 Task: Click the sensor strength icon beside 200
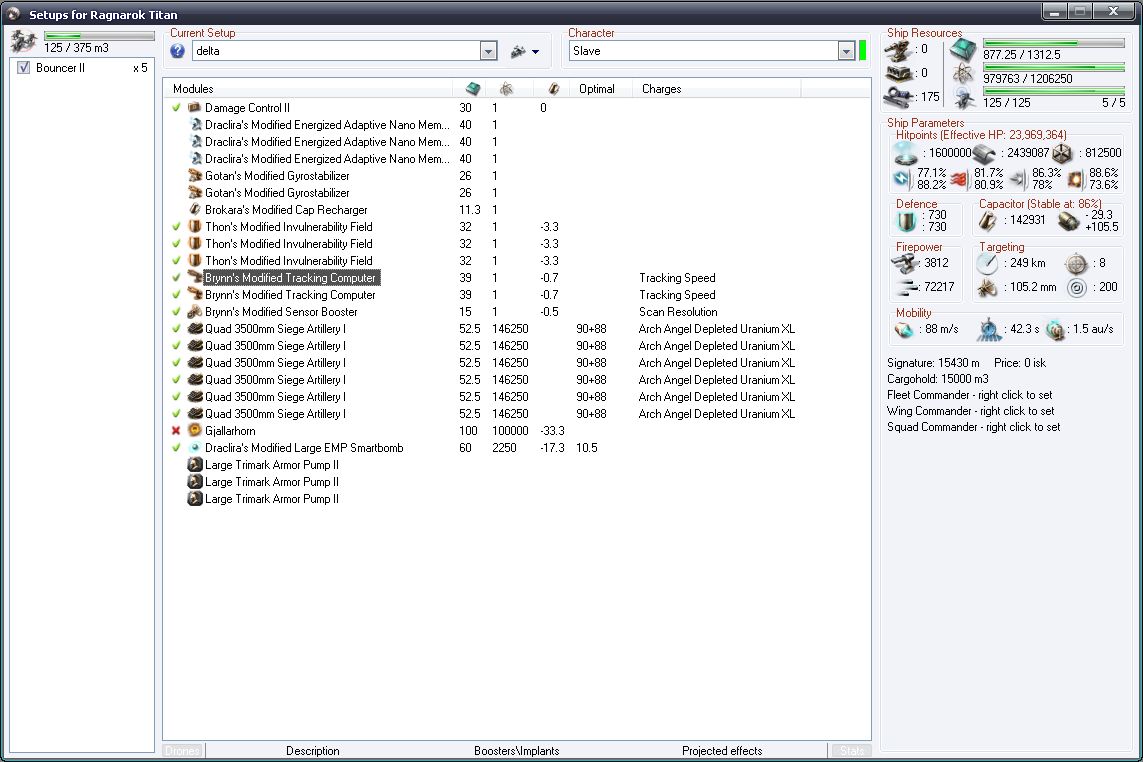coord(1077,287)
